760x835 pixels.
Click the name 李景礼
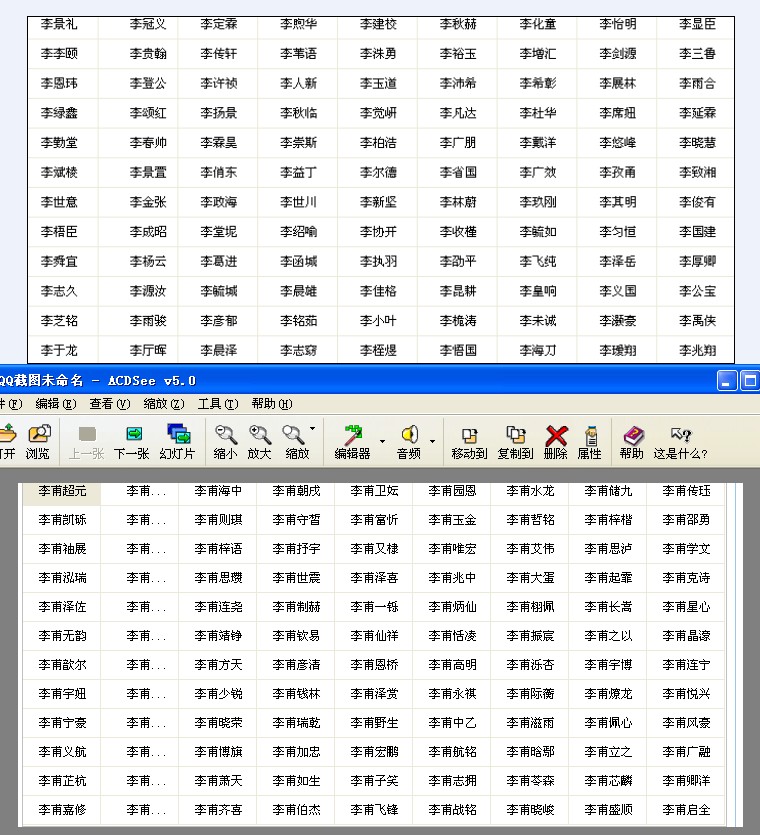tap(59, 24)
